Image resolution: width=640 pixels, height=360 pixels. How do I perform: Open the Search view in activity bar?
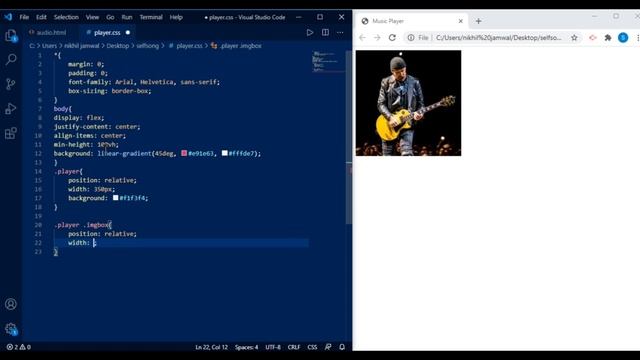coord(11,60)
